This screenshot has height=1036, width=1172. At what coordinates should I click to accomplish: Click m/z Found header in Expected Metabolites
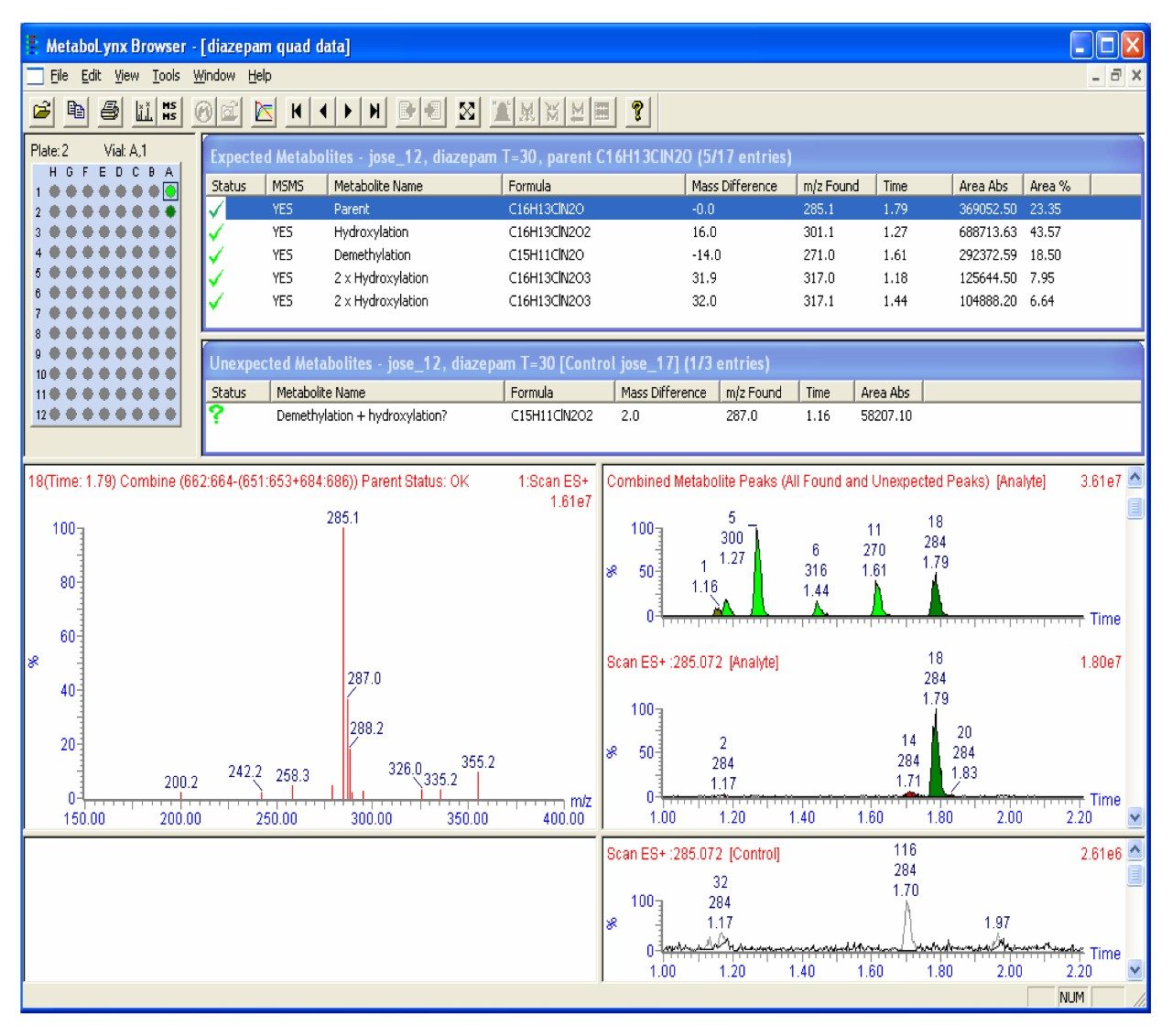click(x=836, y=186)
